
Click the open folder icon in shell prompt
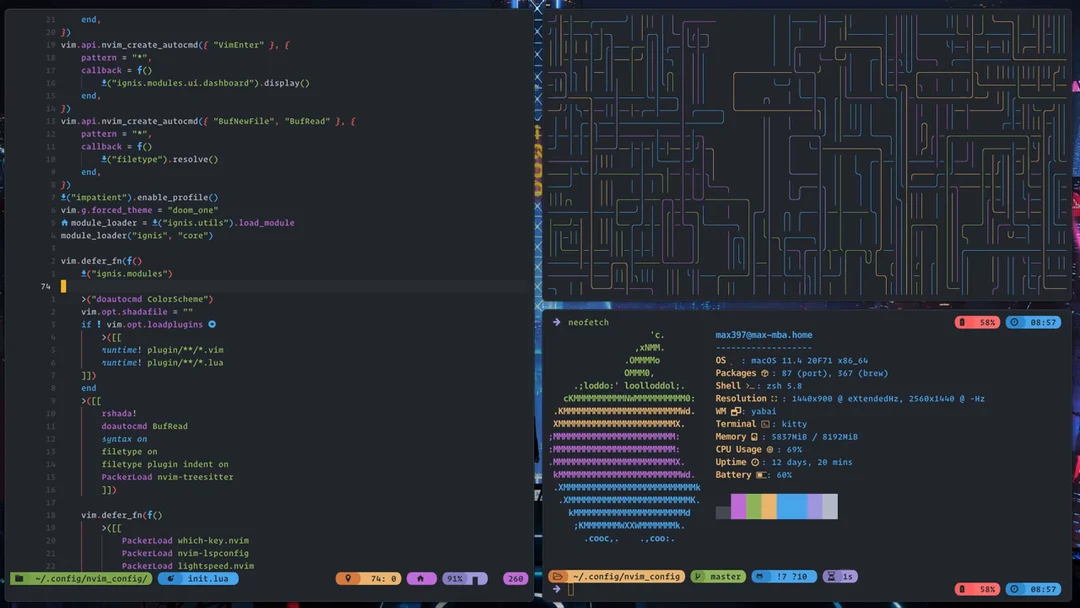pos(557,576)
